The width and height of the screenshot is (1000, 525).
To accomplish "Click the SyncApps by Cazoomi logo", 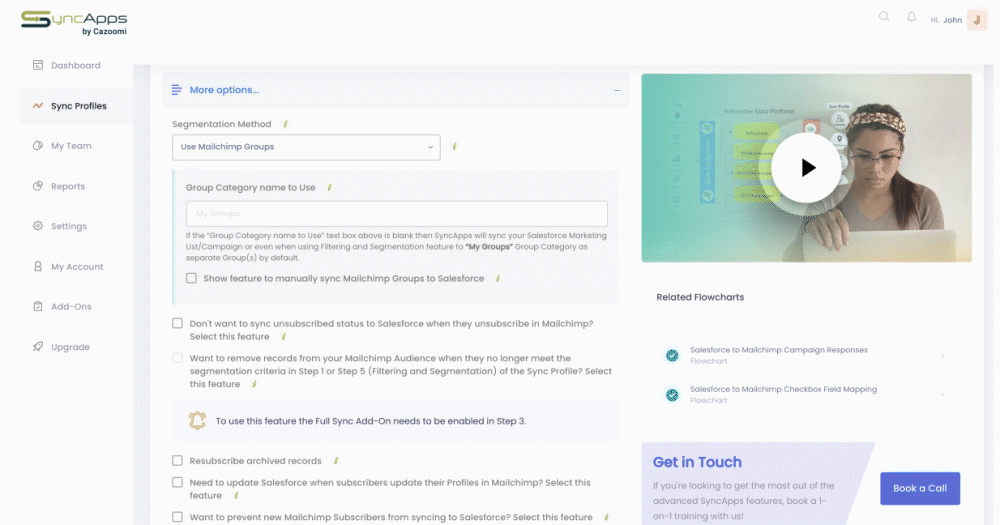I will coord(74,23).
